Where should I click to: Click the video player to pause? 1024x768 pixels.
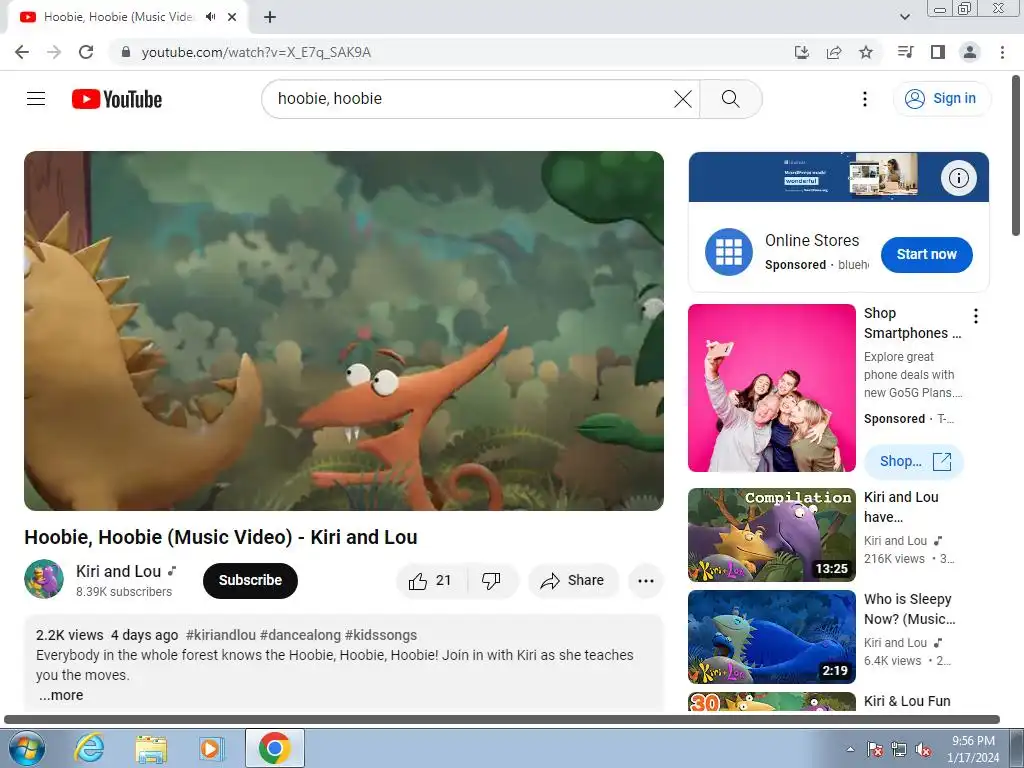(x=344, y=331)
